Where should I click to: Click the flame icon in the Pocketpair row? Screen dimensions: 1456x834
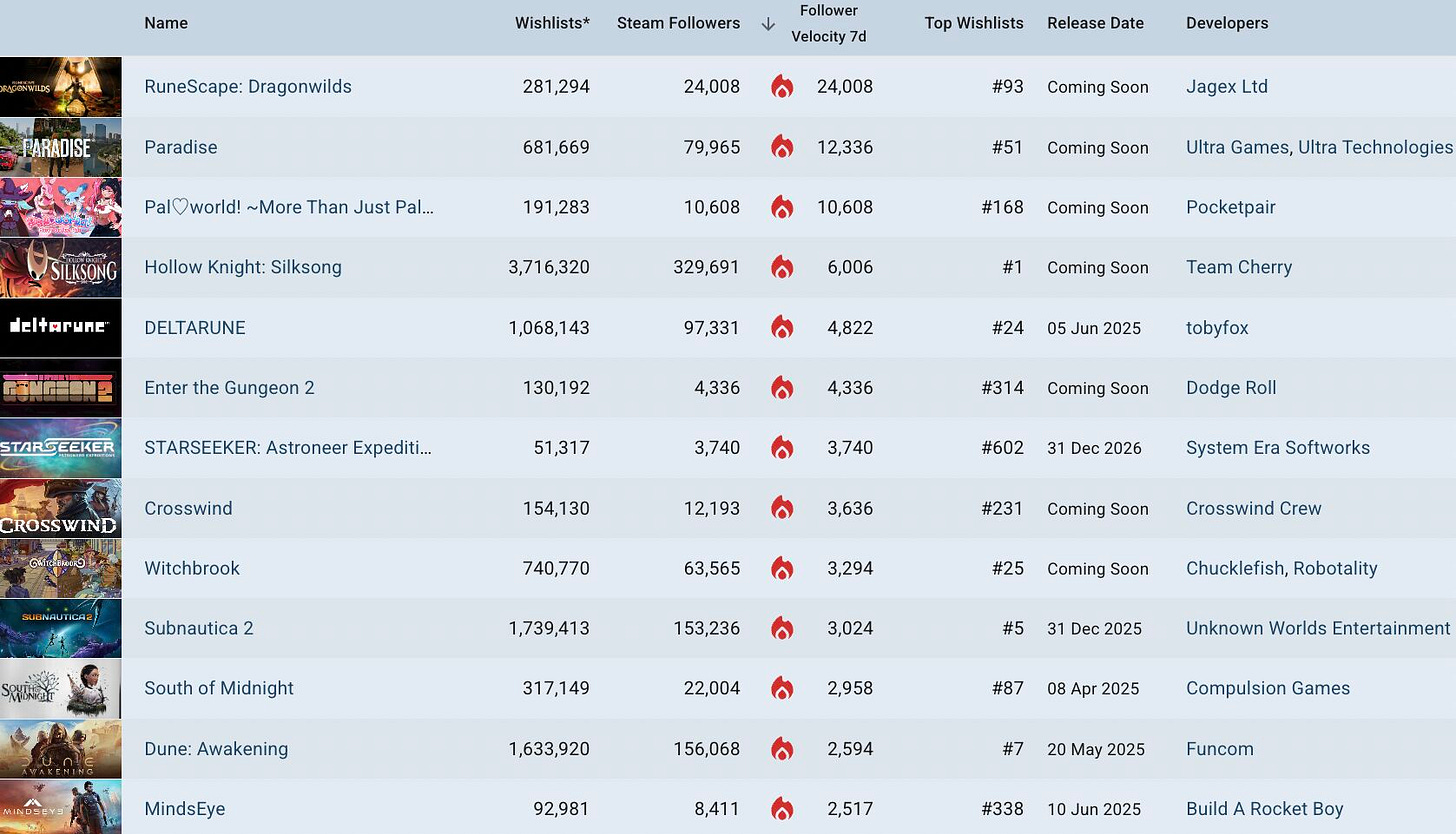[x=782, y=207]
